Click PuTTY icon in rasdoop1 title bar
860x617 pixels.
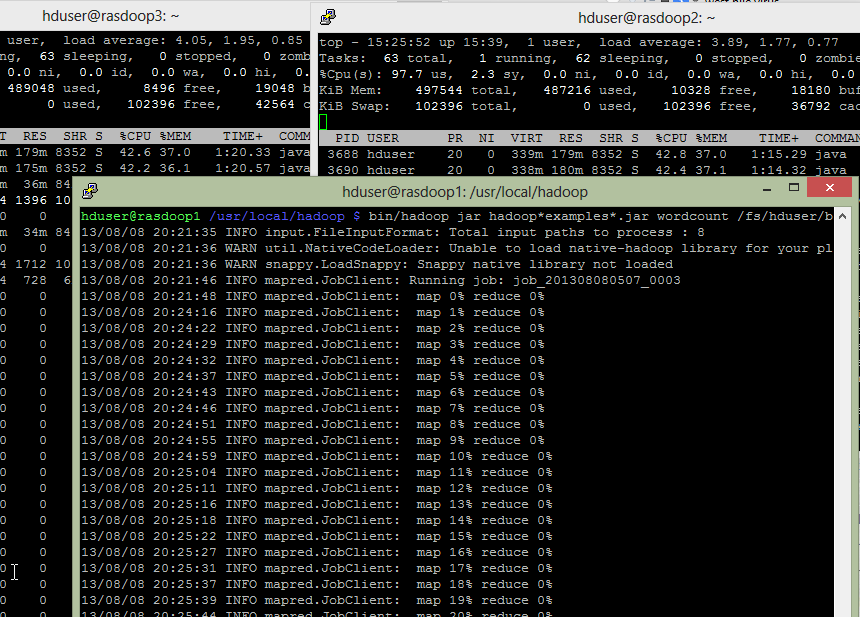click(x=89, y=191)
